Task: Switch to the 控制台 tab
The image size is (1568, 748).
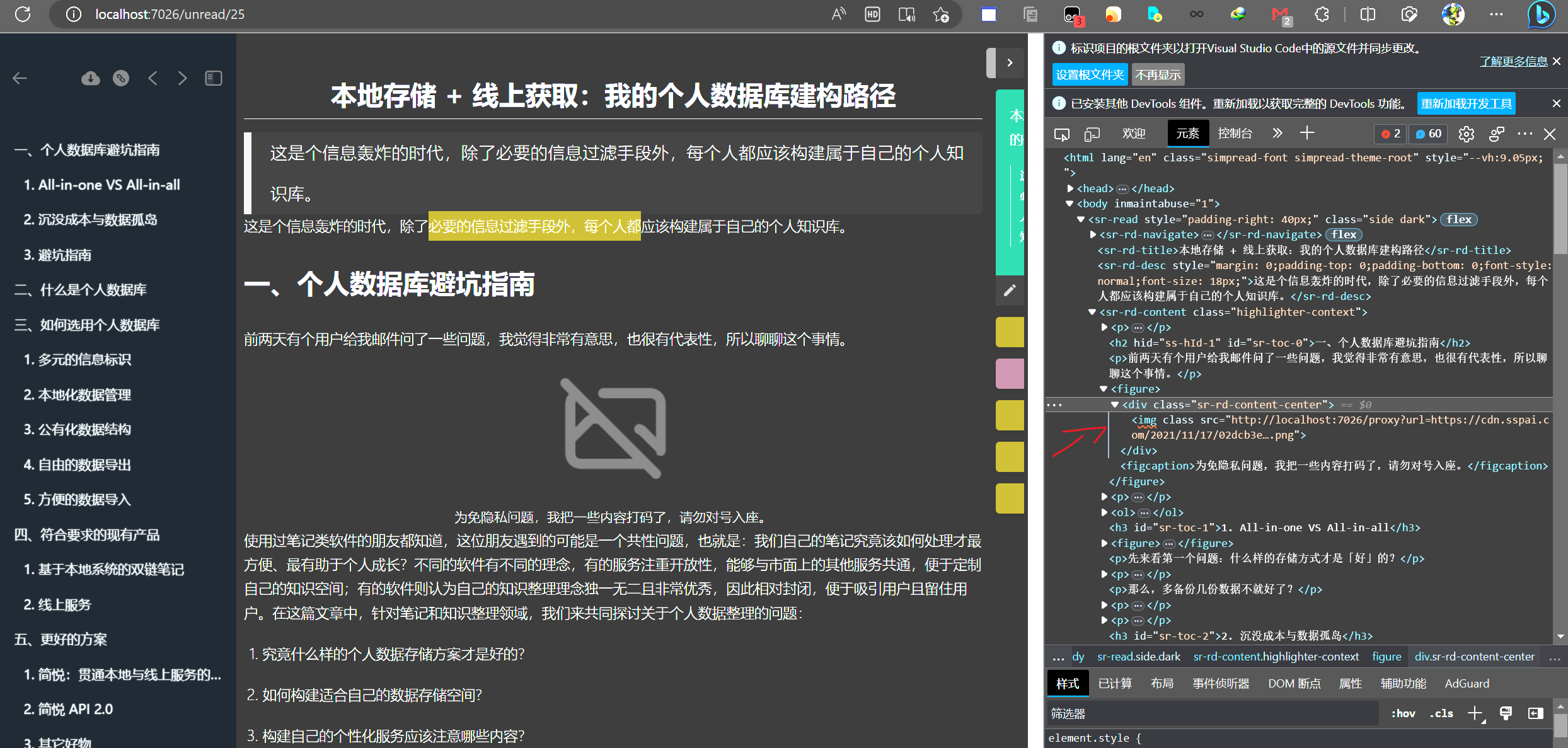Action: [1235, 133]
